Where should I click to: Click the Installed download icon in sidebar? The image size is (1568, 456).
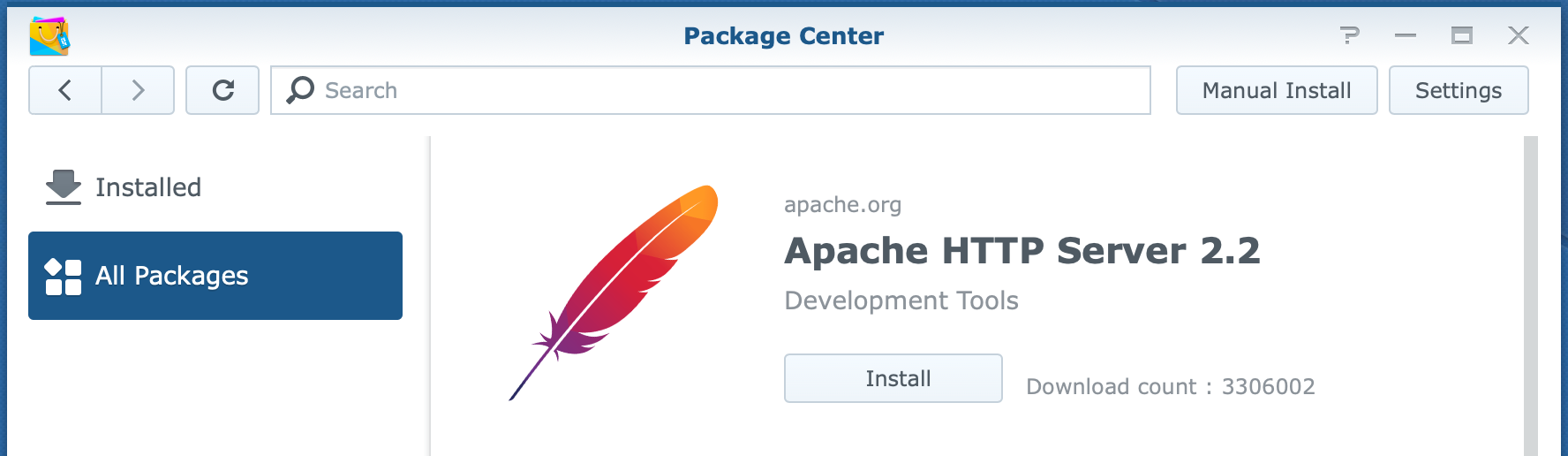pyautogui.click(x=64, y=187)
